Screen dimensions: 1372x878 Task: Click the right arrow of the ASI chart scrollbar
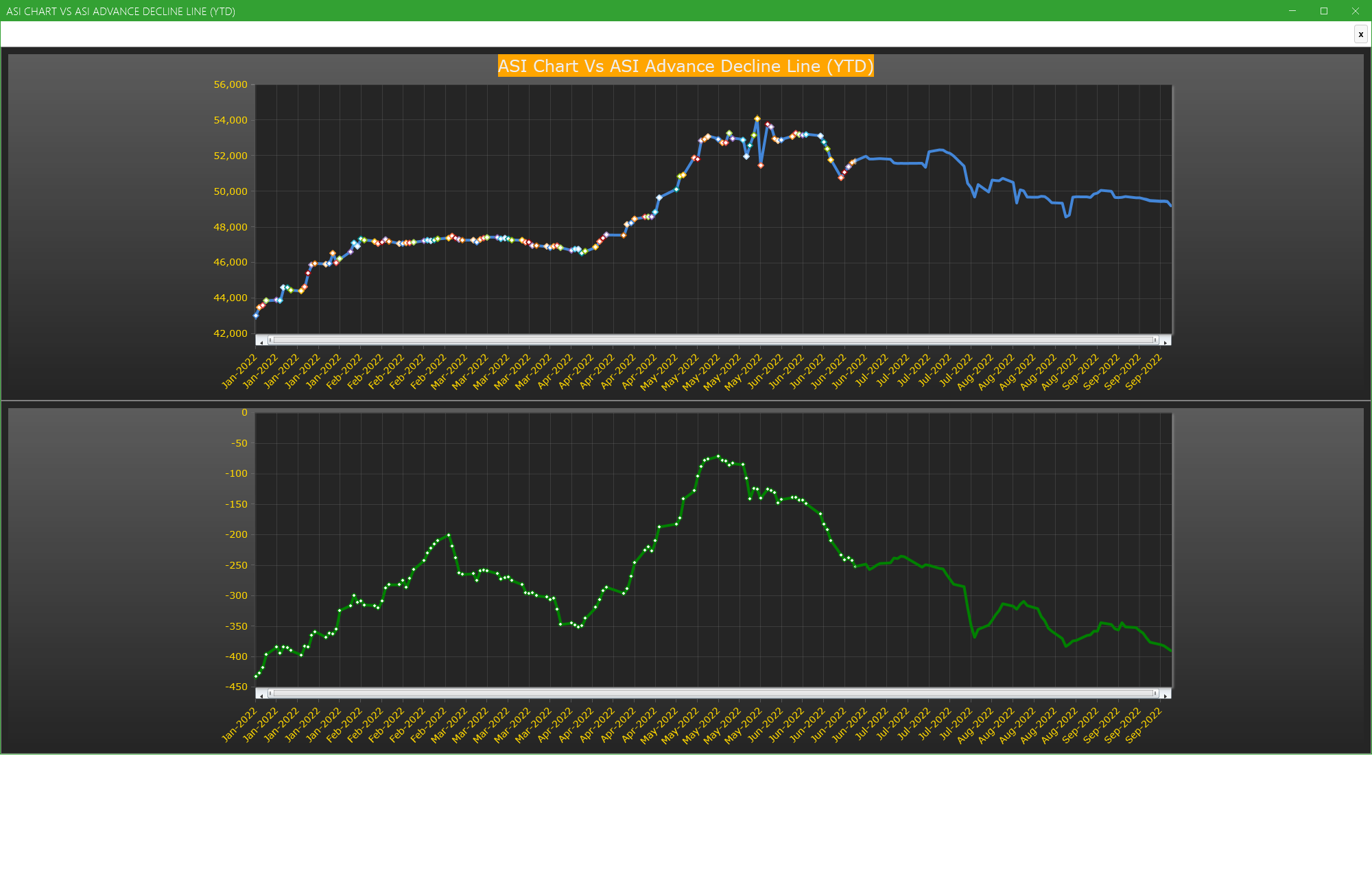coord(1166,341)
